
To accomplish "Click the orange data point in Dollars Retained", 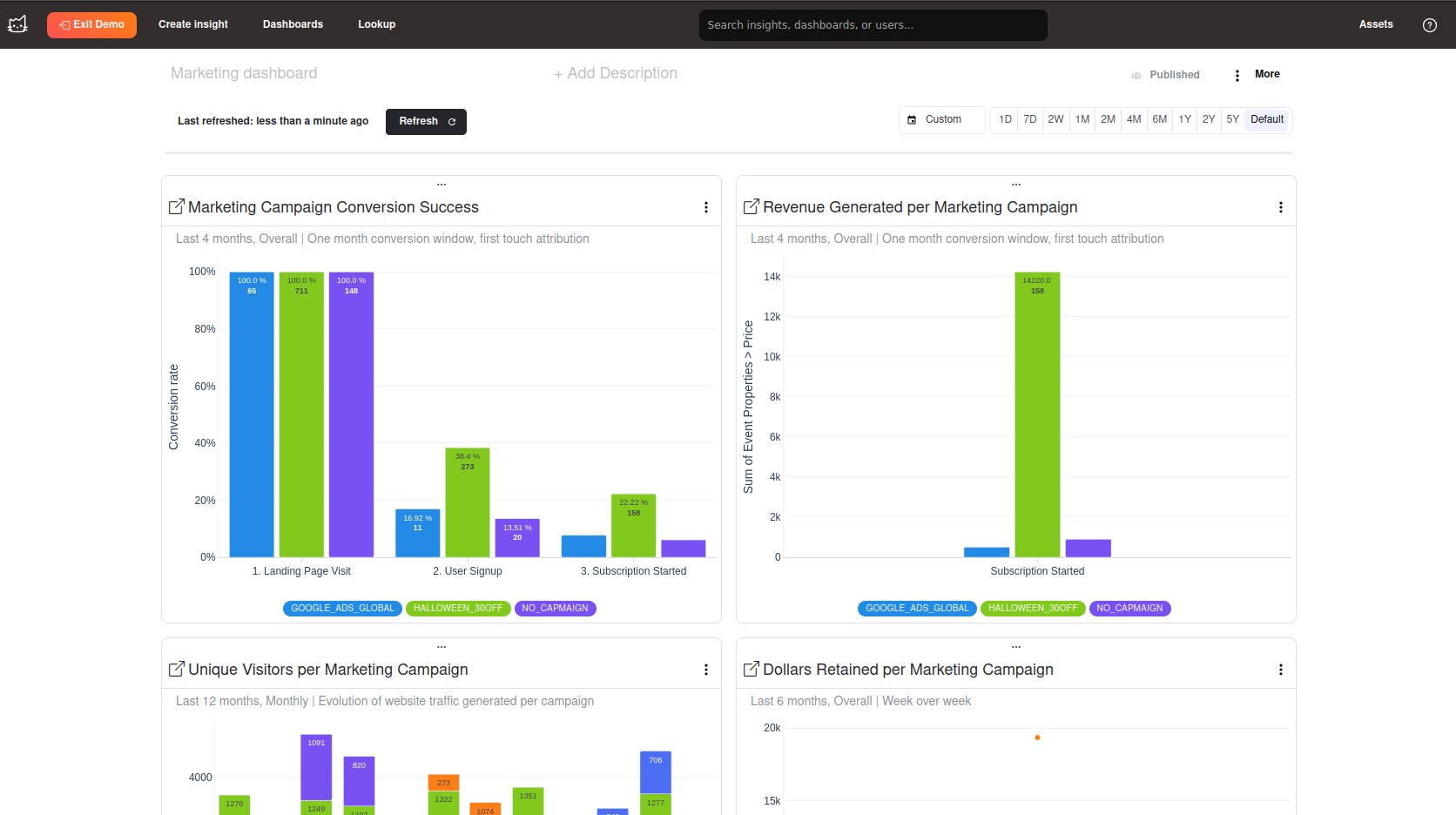I will point(1037,738).
